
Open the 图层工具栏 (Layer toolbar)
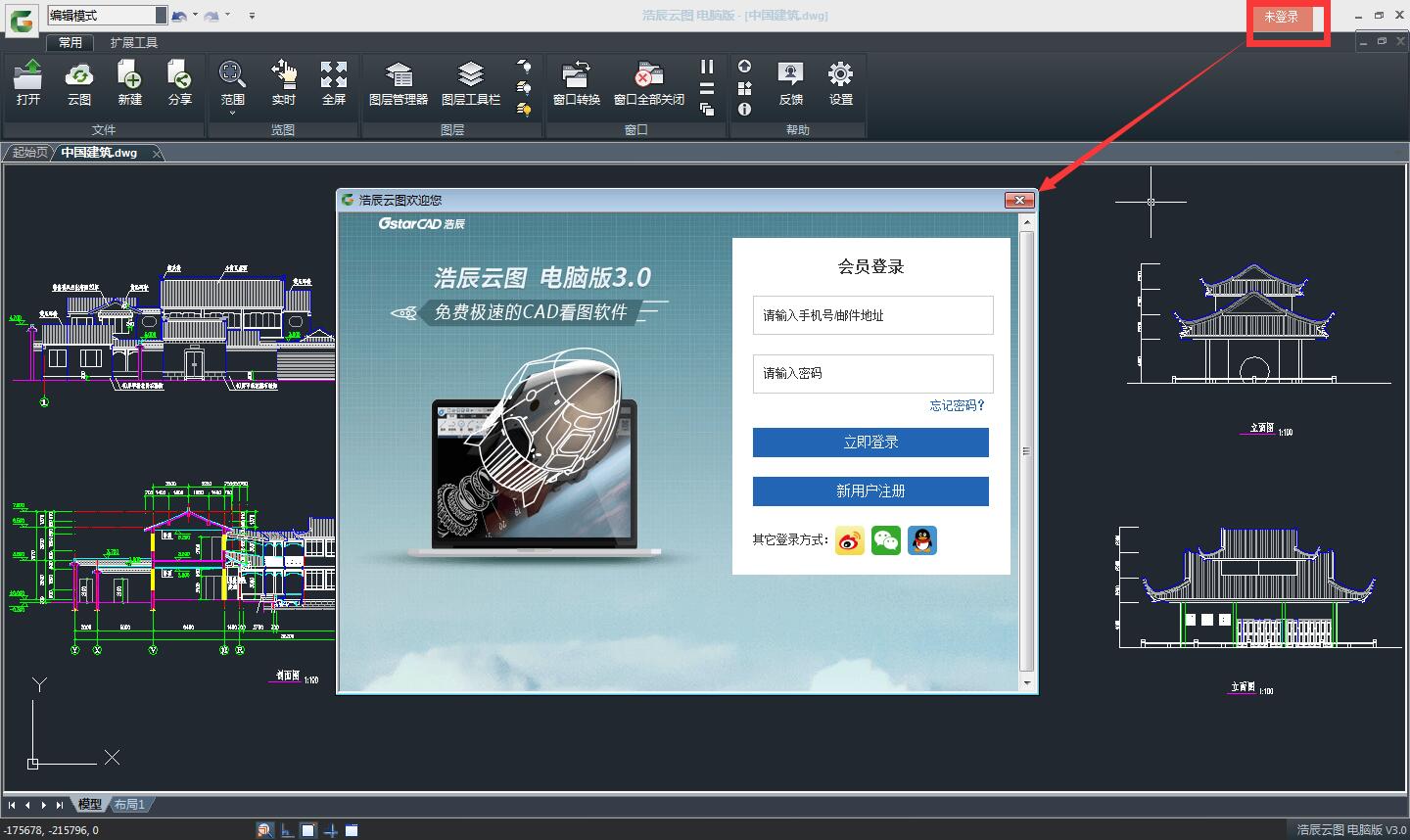(470, 86)
